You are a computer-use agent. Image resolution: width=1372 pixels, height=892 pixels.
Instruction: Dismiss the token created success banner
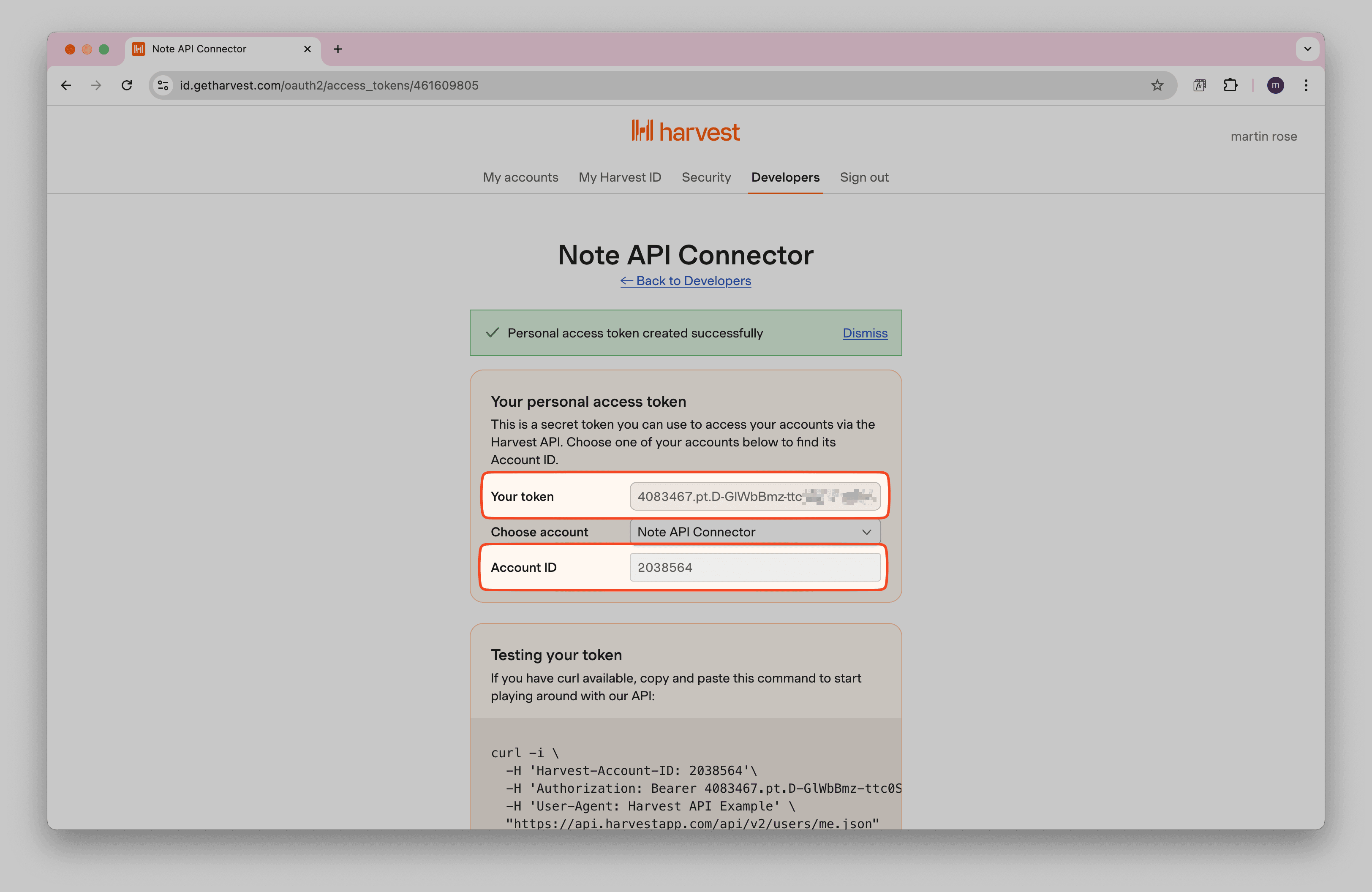[x=865, y=333]
